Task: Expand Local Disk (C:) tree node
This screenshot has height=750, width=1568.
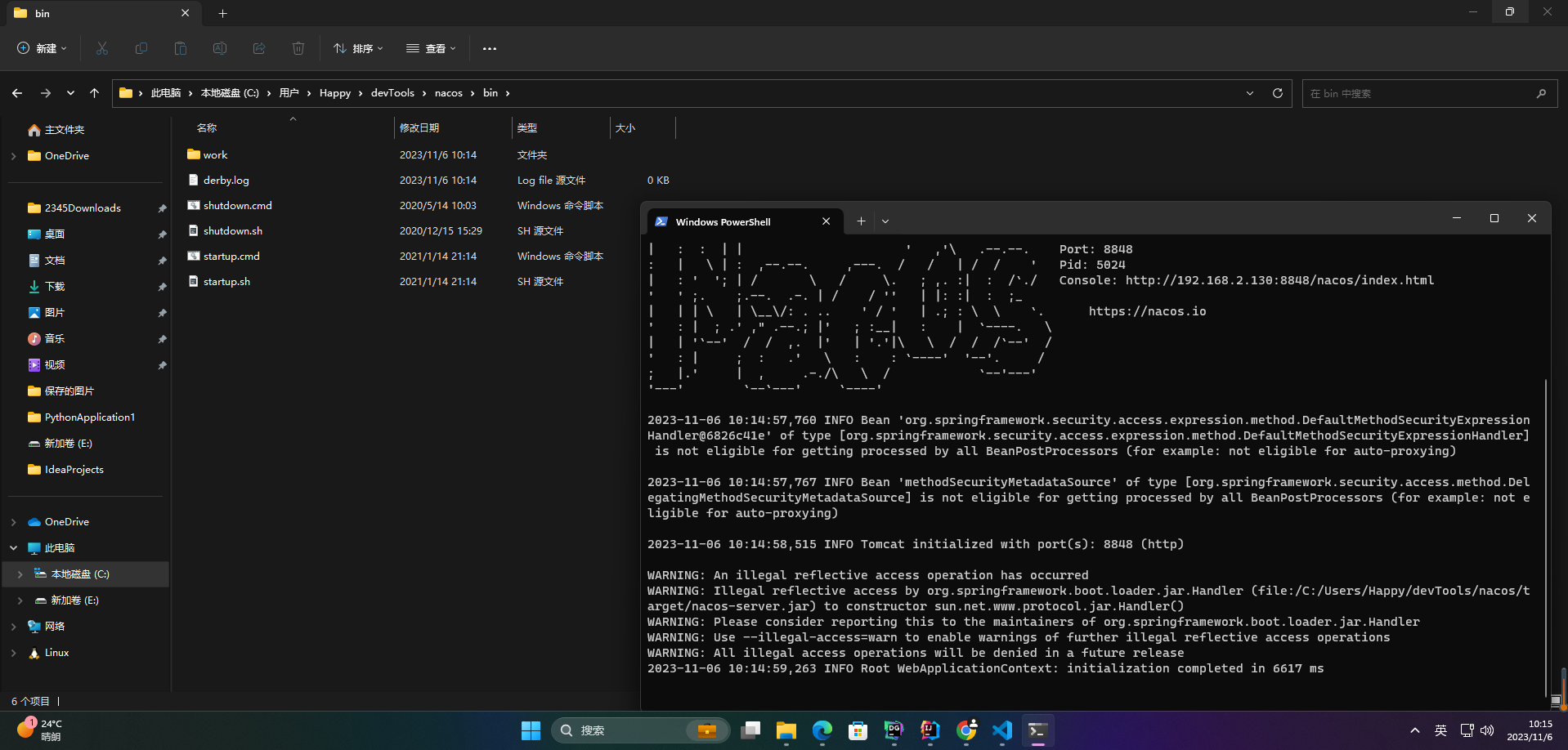Action: (20, 574)
